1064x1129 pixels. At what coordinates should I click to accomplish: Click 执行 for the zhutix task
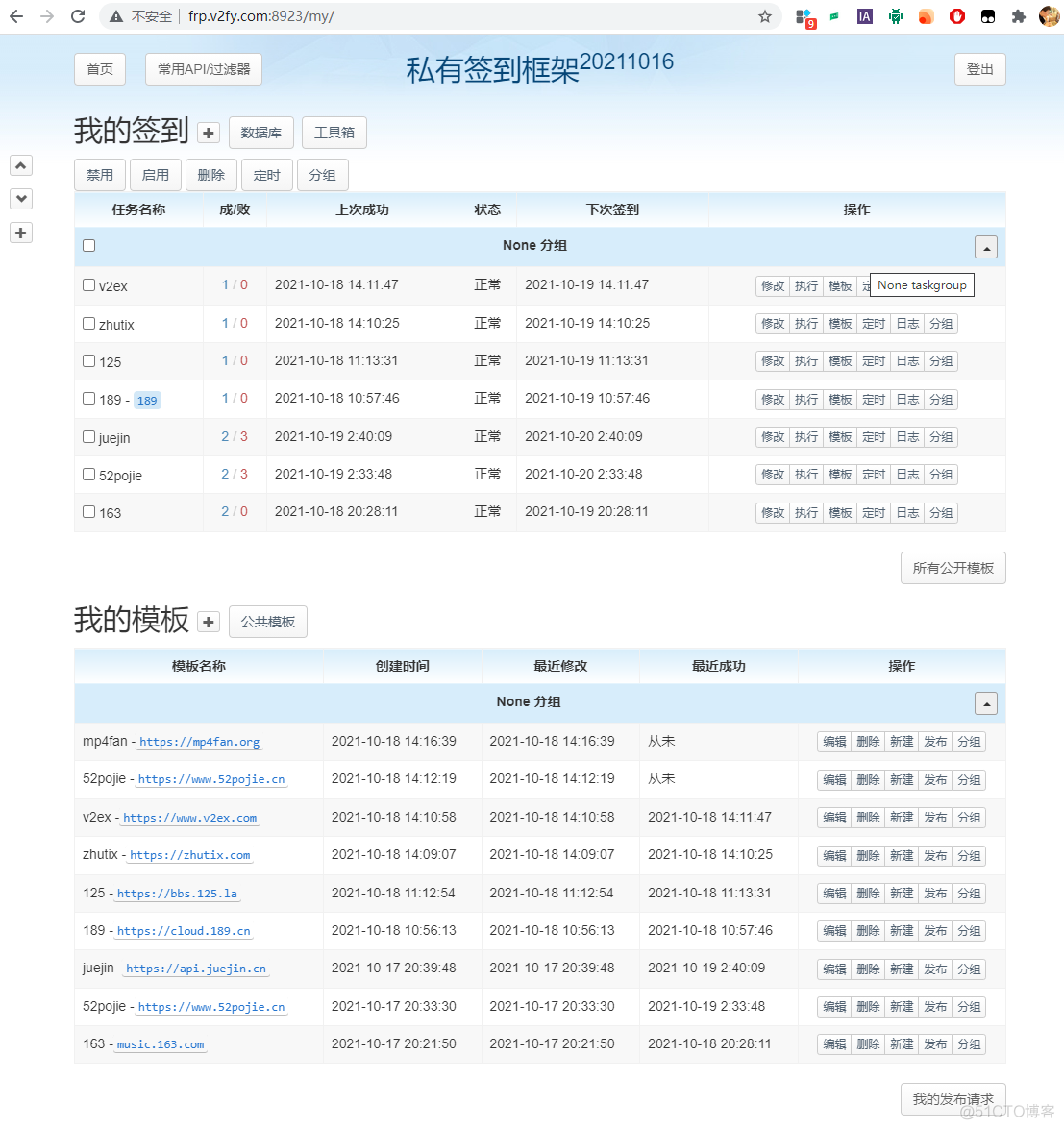806,324
